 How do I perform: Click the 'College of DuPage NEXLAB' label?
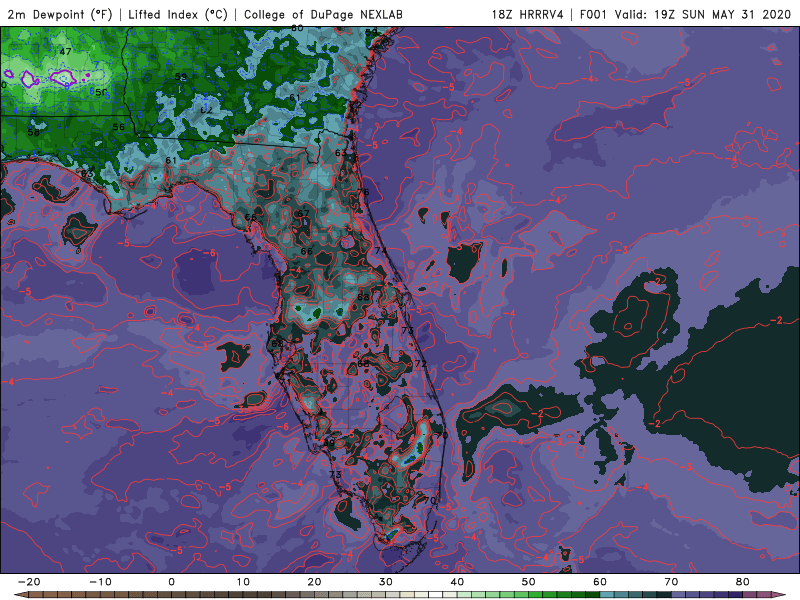[323, 14]
